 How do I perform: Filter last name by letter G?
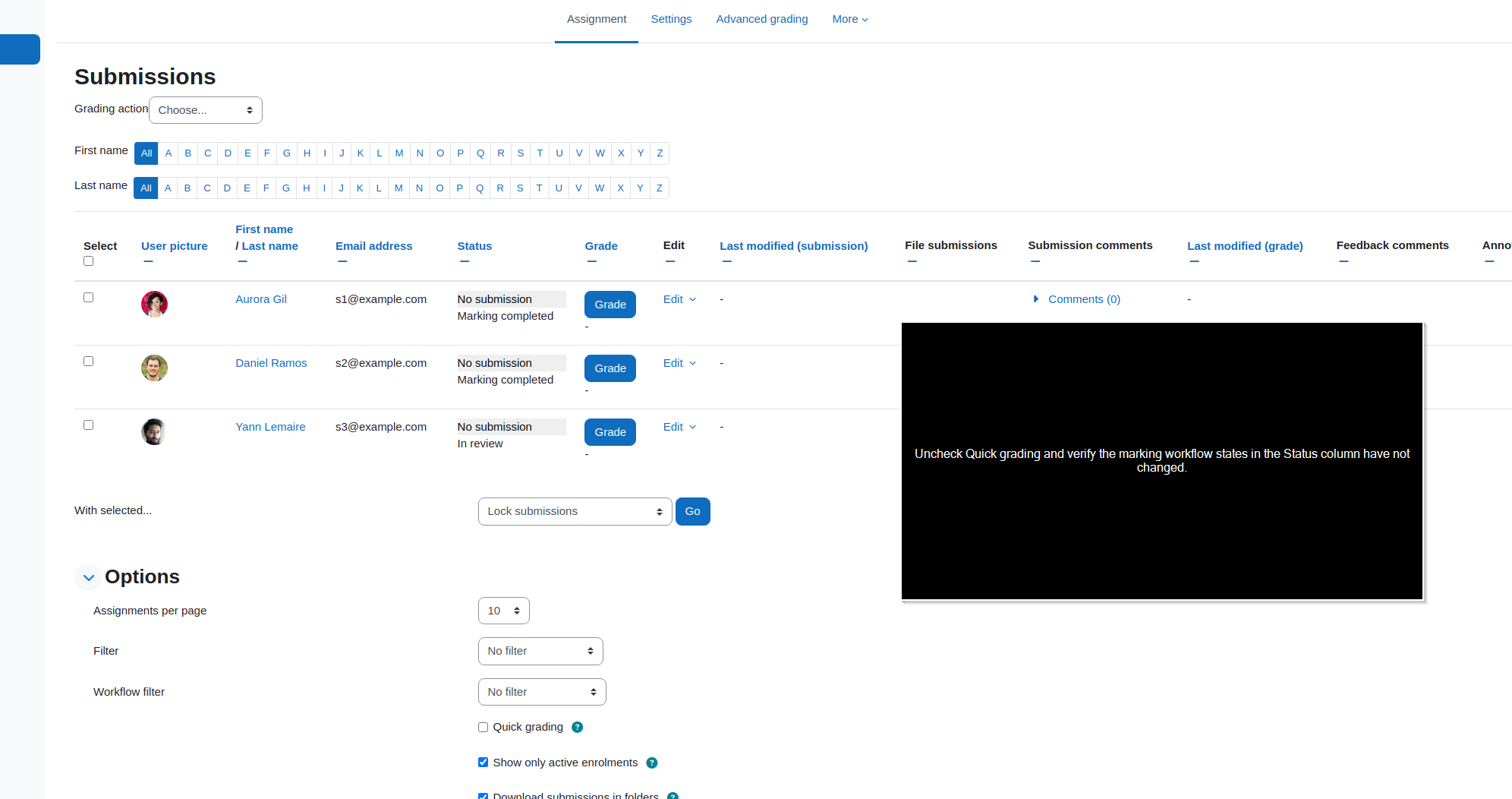coord(286,188)
